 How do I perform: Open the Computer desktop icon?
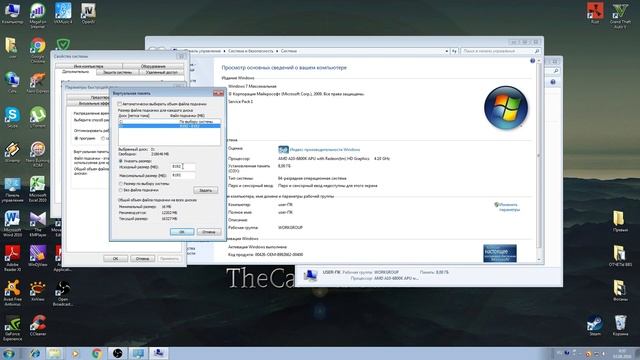12,13
